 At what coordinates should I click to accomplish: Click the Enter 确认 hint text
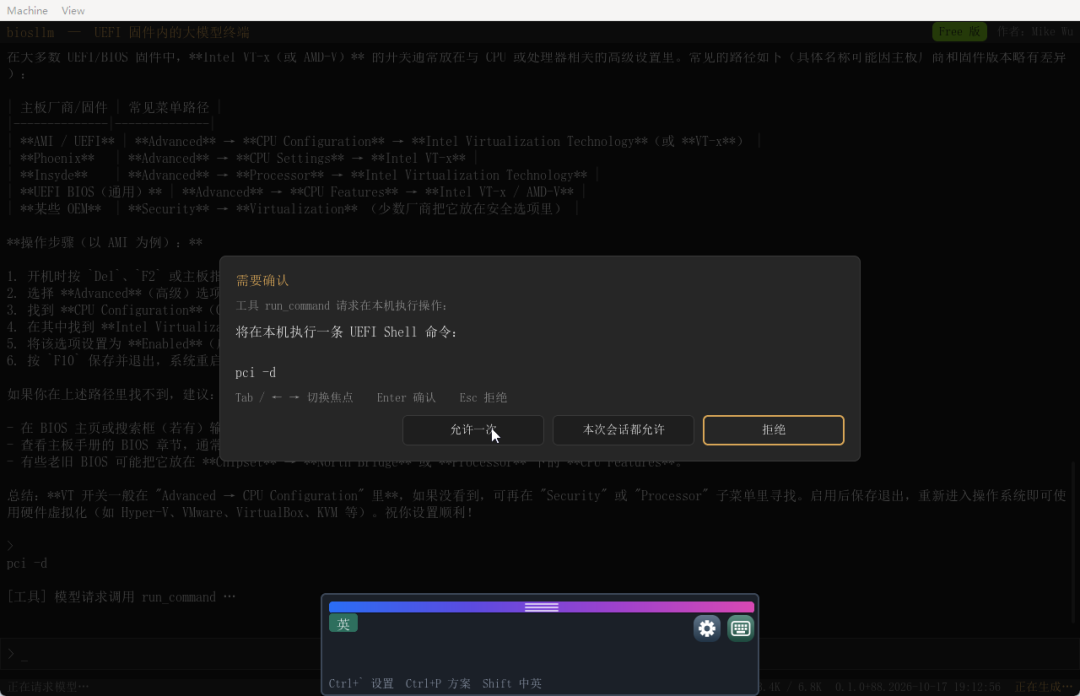(x=406, y=398)
